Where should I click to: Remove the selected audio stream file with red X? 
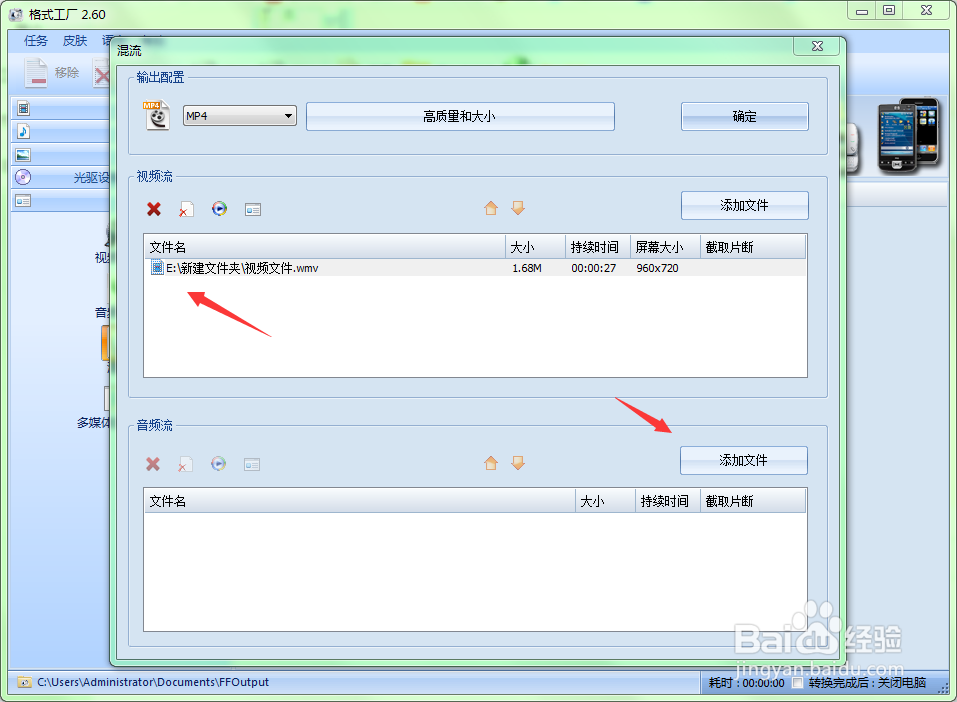point(153,464)
